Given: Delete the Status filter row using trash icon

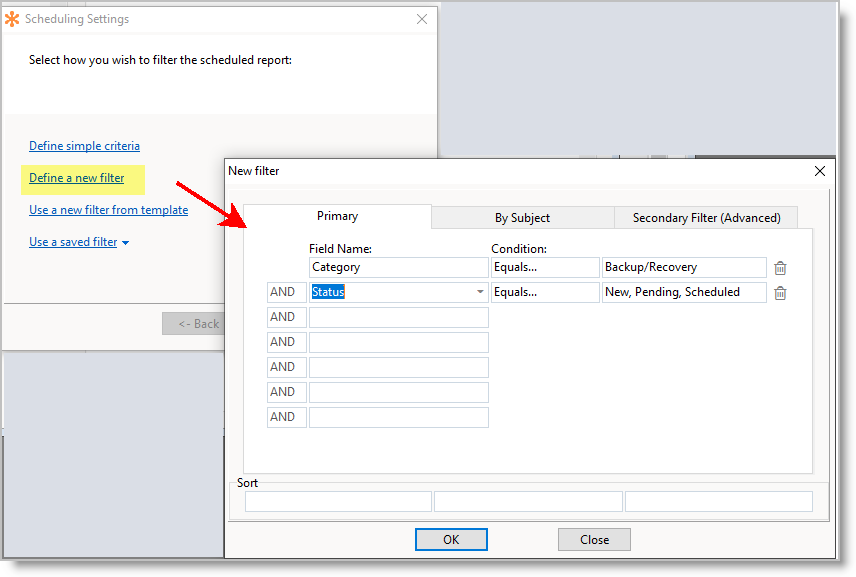Looking at the screenshot, I should pos(780,293).
